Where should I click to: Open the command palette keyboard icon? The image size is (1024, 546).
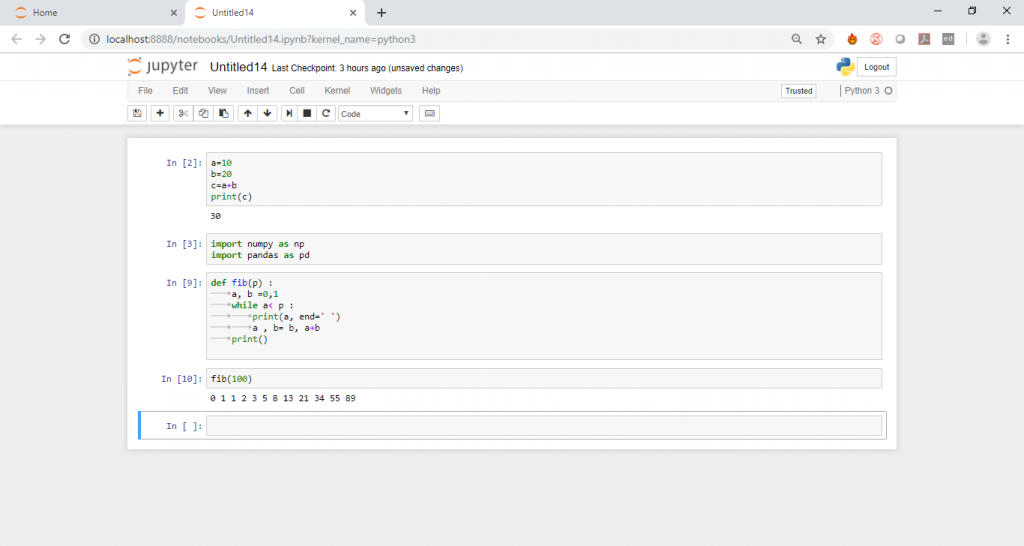430,114
